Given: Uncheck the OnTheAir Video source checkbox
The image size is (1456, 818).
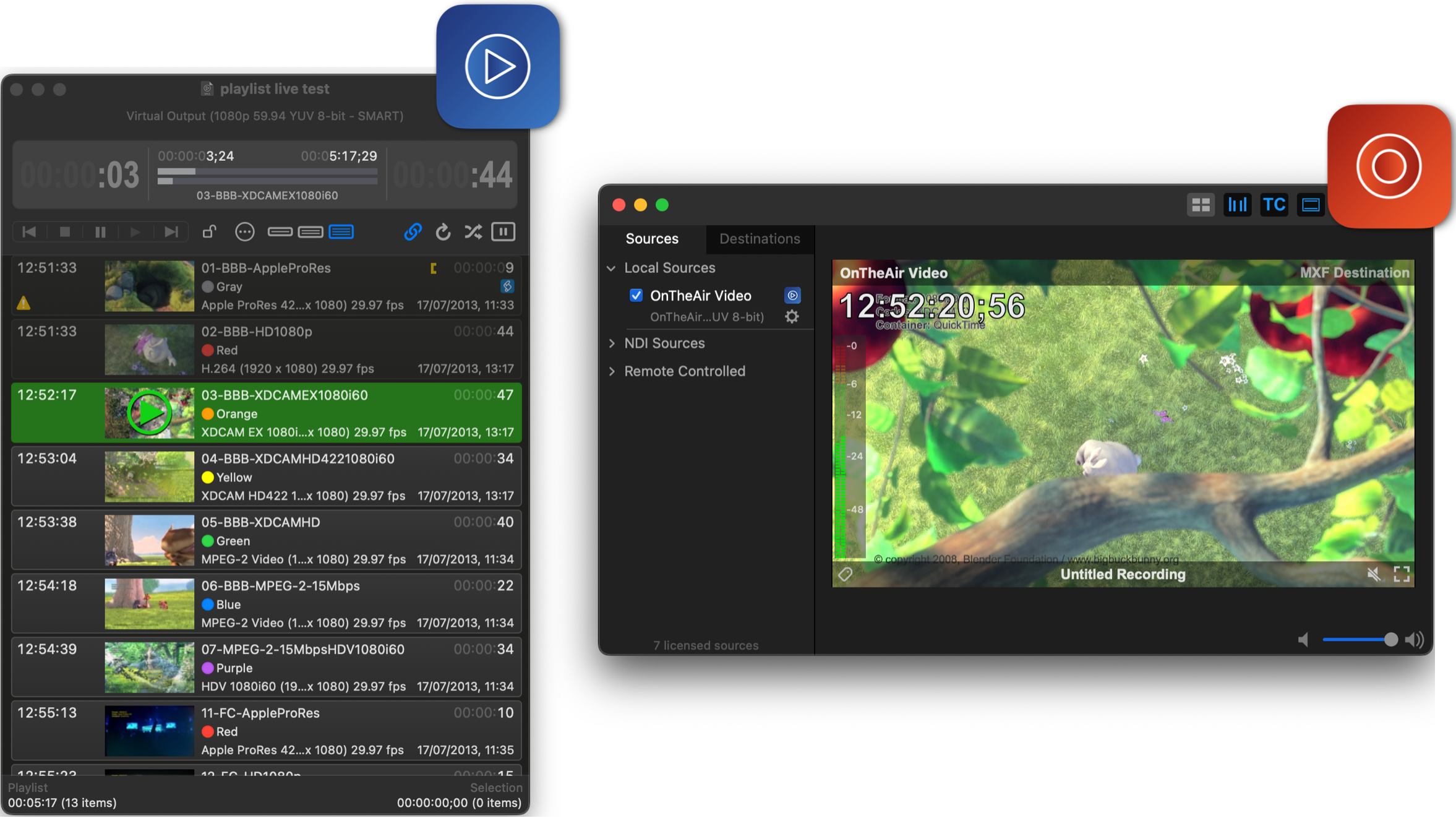Looking at the screenshot, I should point(636,295).
